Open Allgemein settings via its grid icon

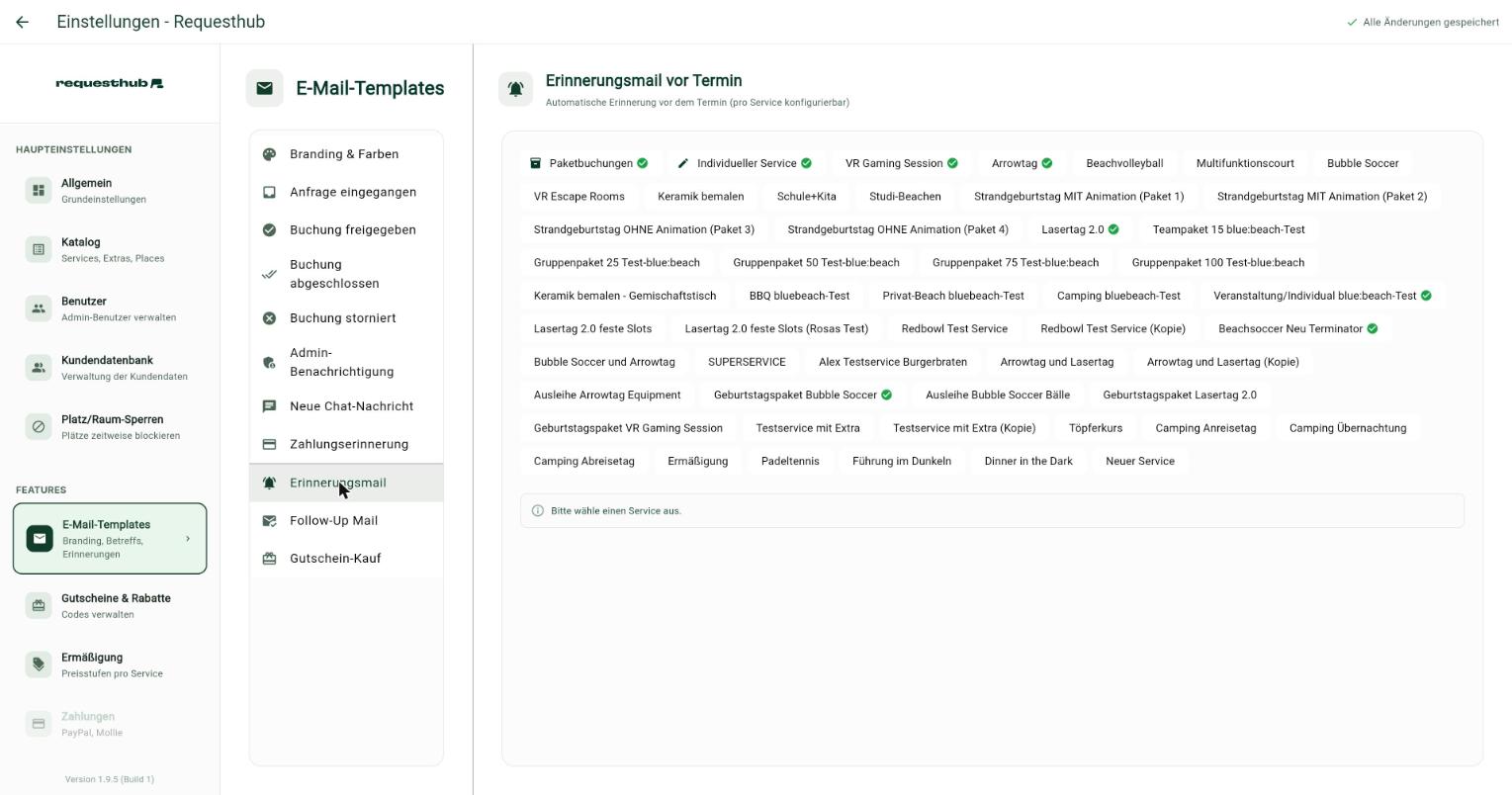point(39,190)
